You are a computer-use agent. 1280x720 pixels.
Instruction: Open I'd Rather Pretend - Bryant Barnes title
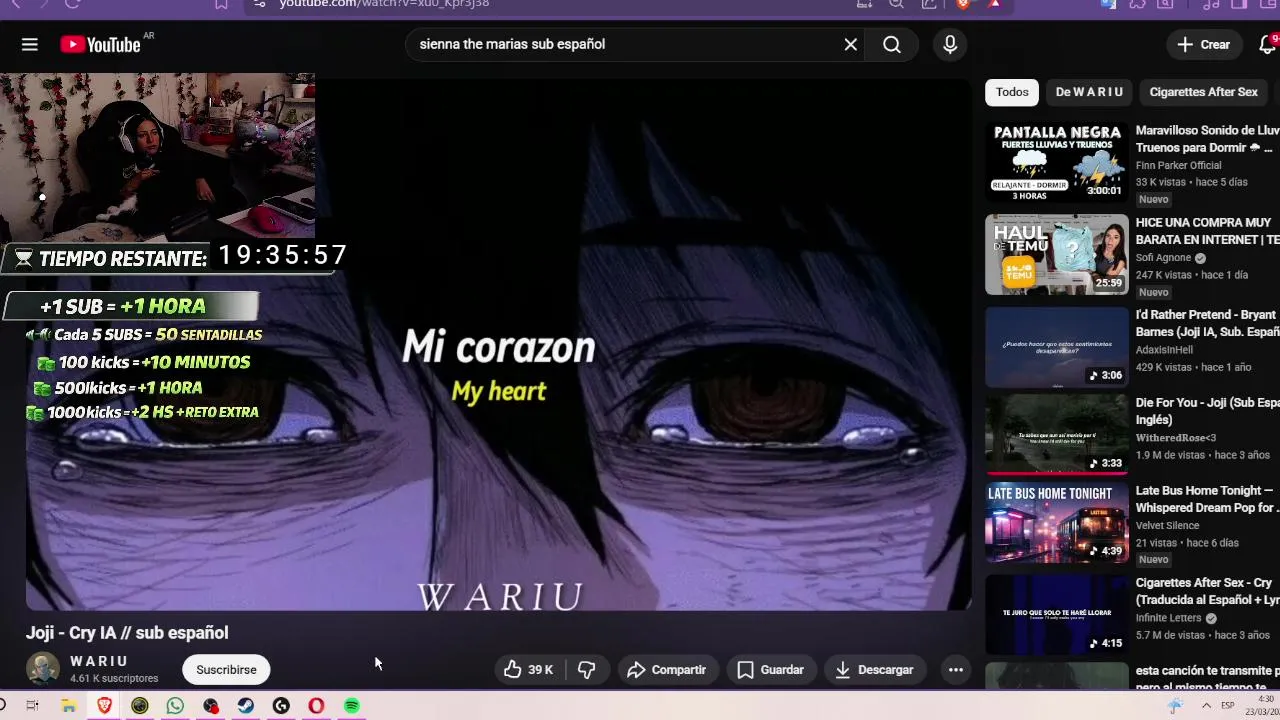[1207, 323]
